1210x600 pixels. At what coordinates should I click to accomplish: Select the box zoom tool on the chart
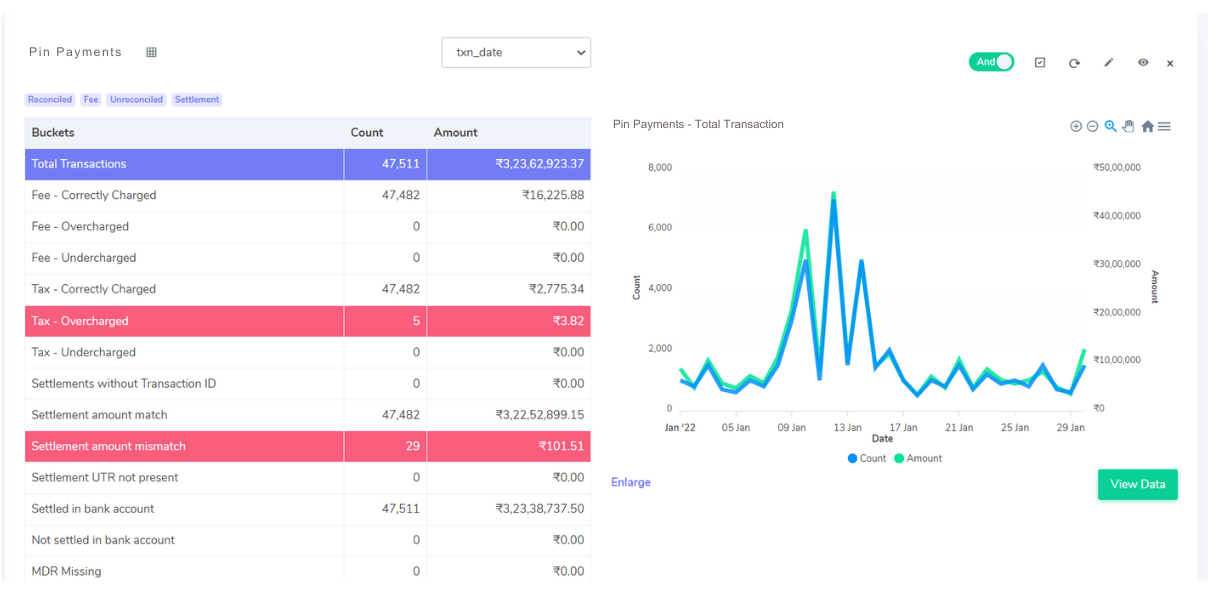(x=1110, y=126)
